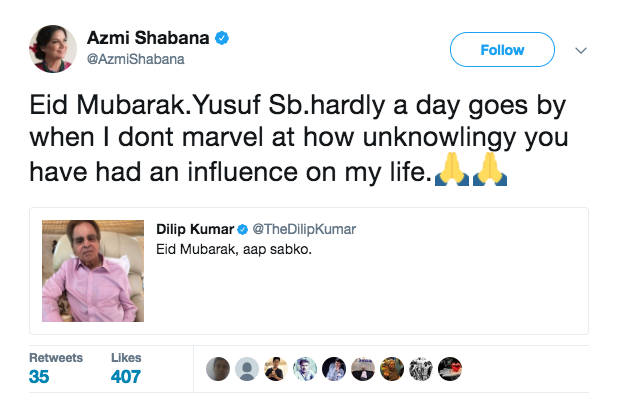View the 35 Retweets list
The height and width of the screenshot is (395, 628).
click(x=56, y=369)
